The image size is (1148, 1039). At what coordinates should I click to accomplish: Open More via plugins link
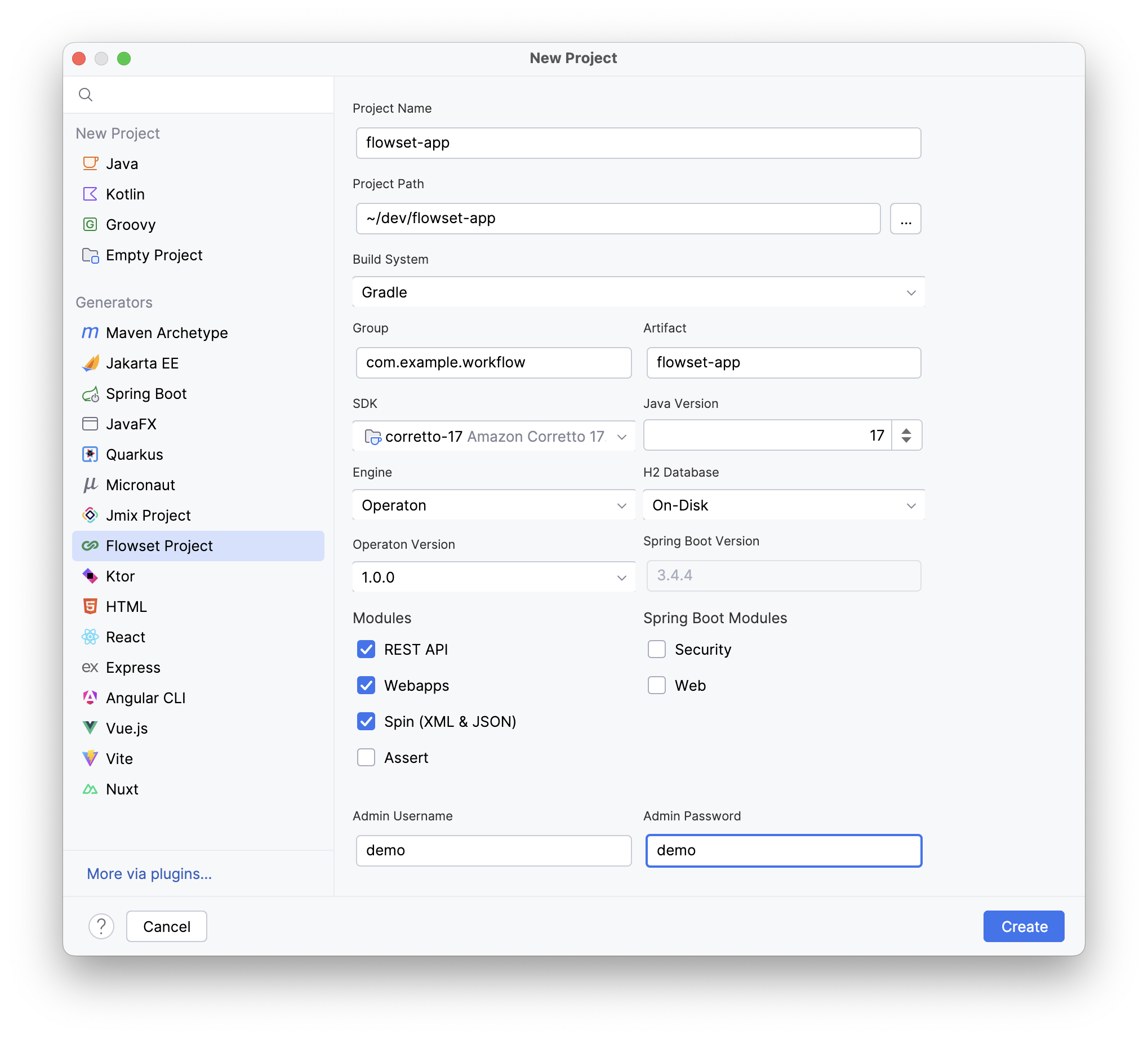tap(149, 873)
